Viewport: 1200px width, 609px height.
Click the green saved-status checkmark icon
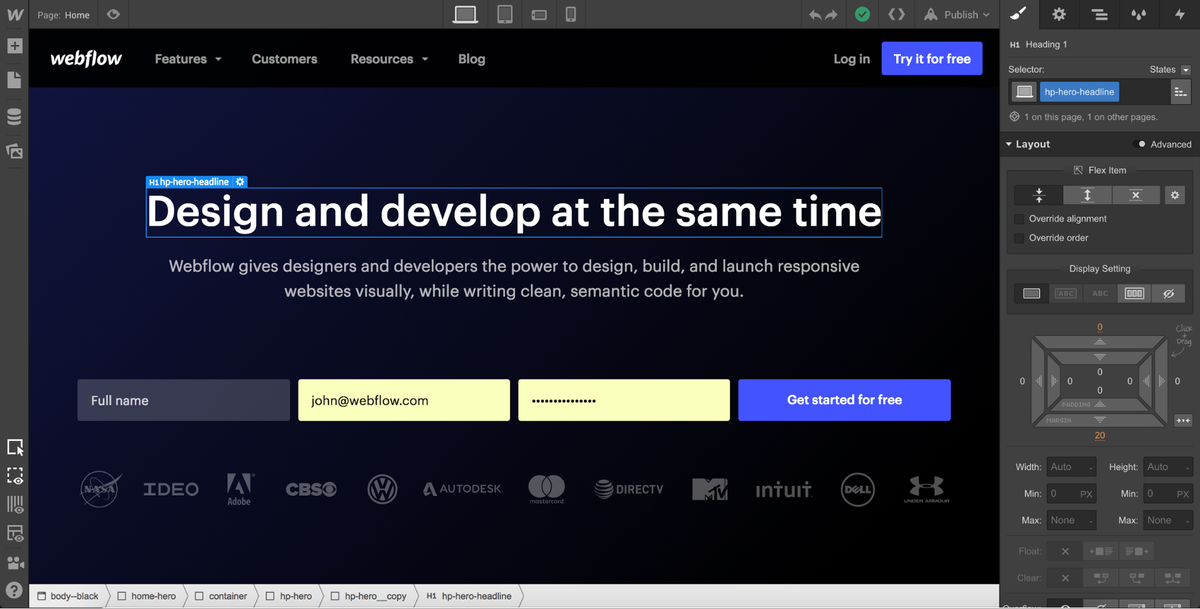[x=862, y=14]
